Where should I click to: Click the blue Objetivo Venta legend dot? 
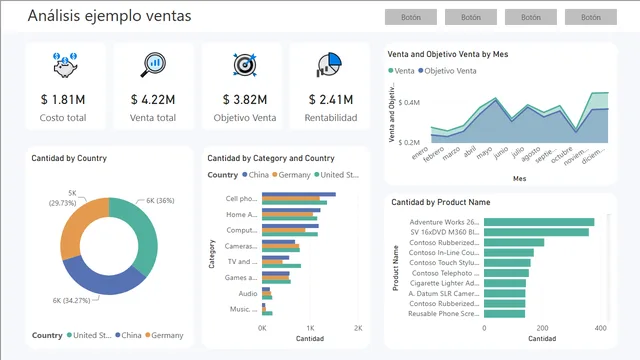[x=420, y=71]
